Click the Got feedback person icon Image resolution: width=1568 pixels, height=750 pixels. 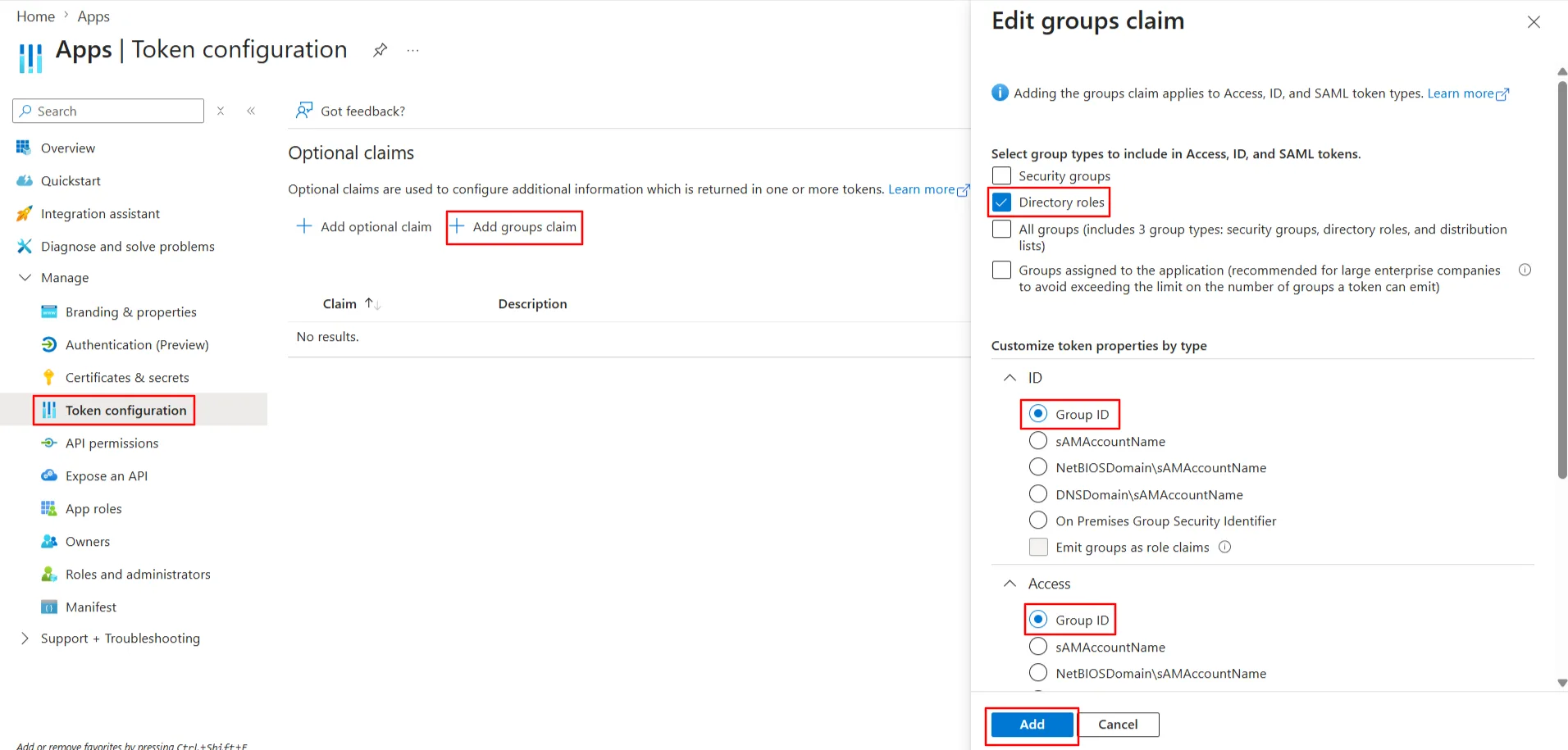[304, 110]
